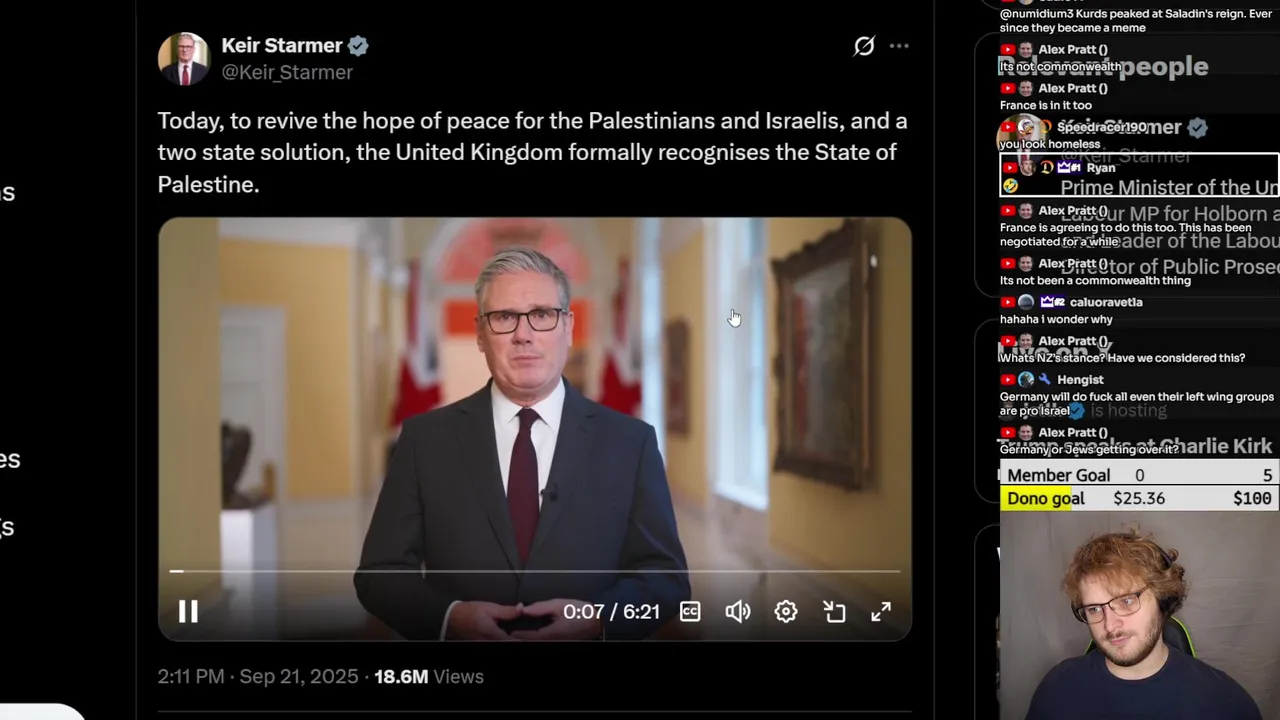The image size is (1280, 720).
Task: Open the @Keir_Starmer handle link
Action: pos(287,72)
